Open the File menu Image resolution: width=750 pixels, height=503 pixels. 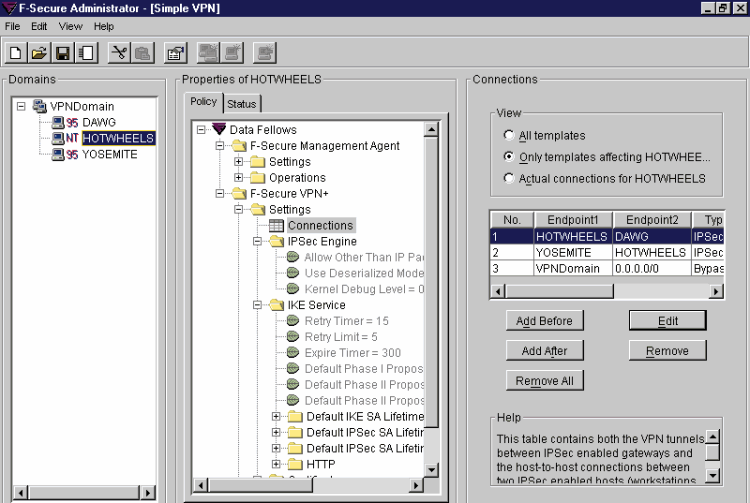point(12,26)
